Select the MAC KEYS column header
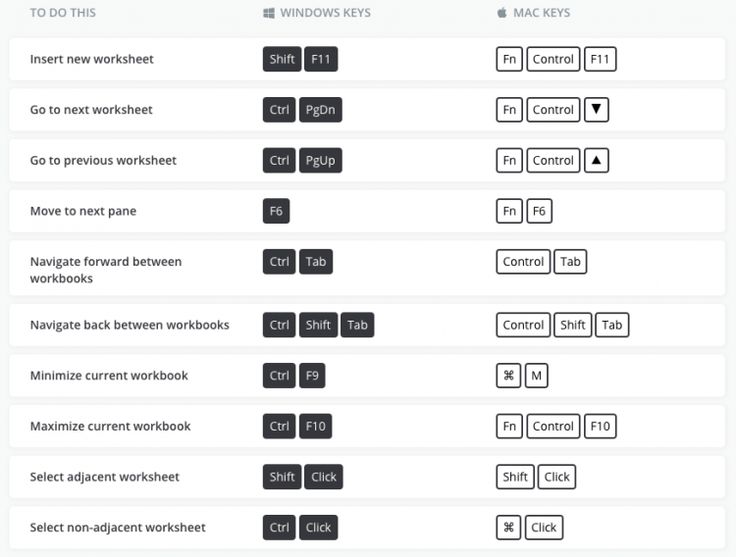This screenshot has height=557, width=736. point(542,13)
